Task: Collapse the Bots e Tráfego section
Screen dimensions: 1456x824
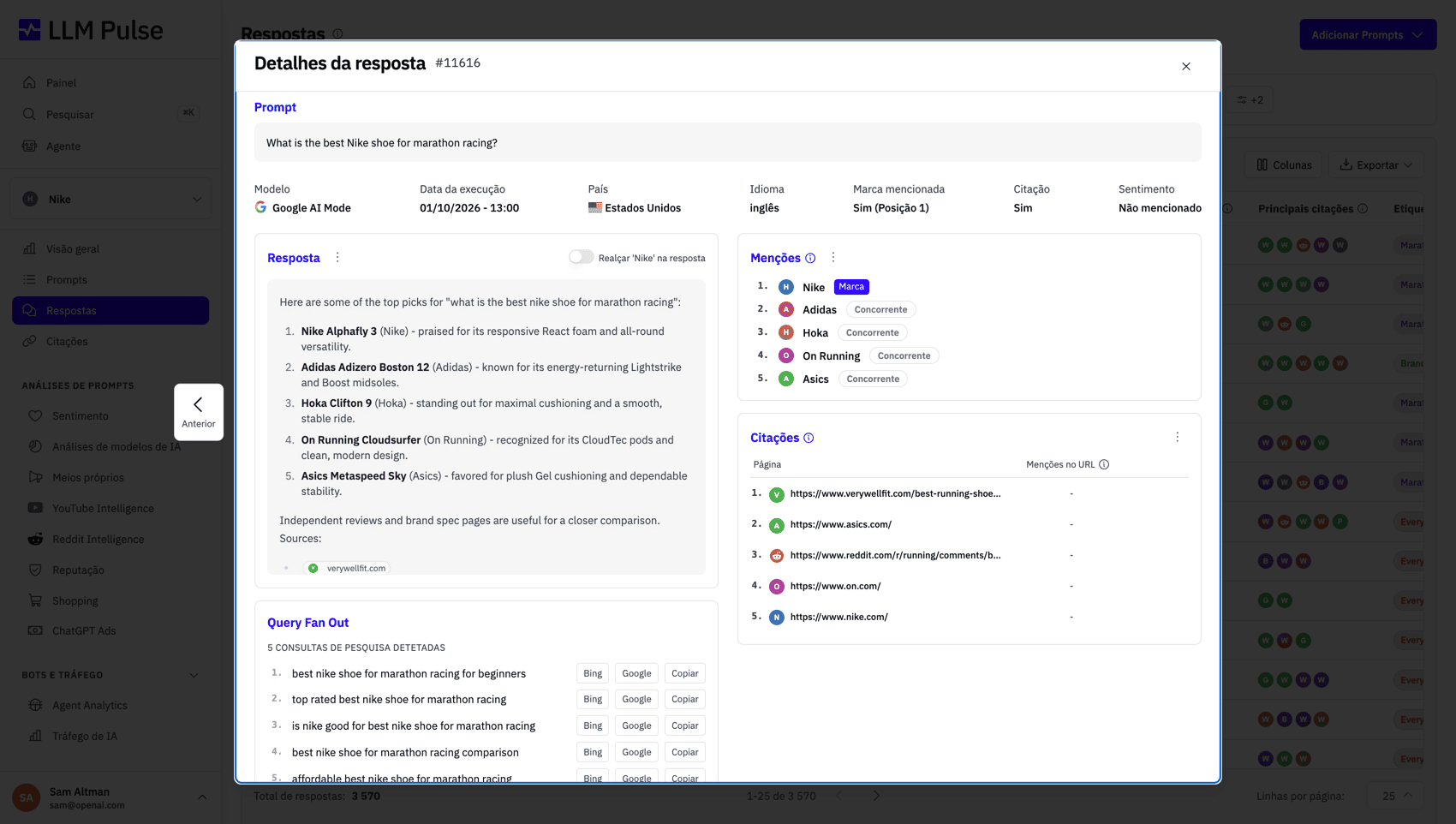Action: click(194, 675)
